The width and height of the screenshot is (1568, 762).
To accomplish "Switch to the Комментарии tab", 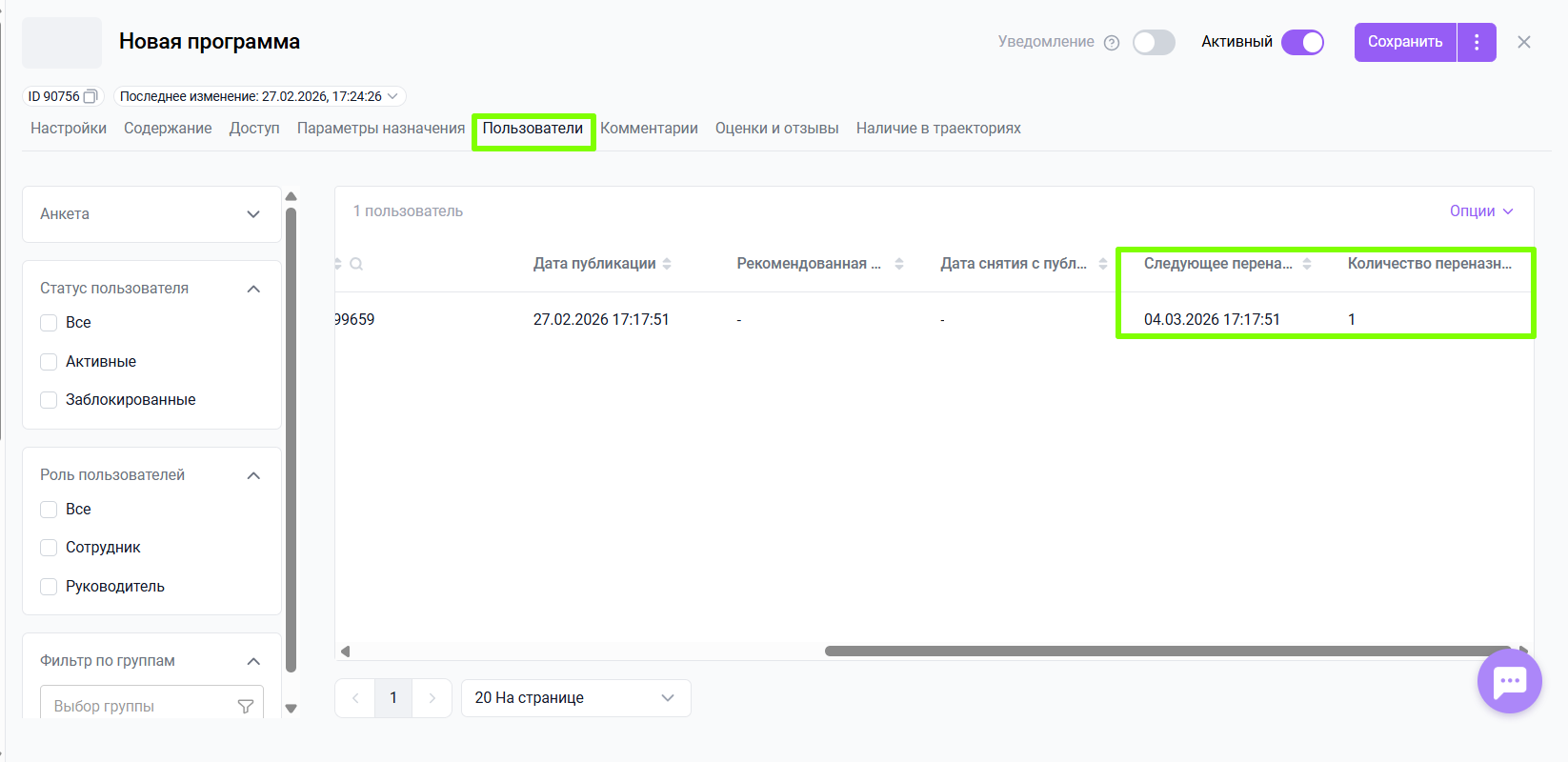I will [649, 129].
